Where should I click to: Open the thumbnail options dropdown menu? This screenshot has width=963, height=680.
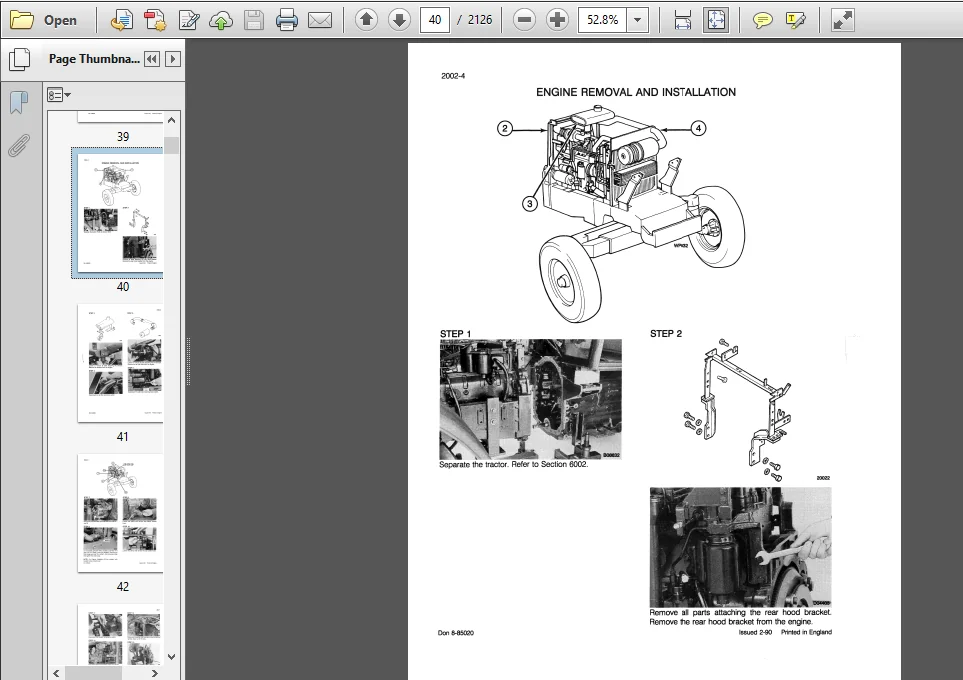[x=59, y=95]
